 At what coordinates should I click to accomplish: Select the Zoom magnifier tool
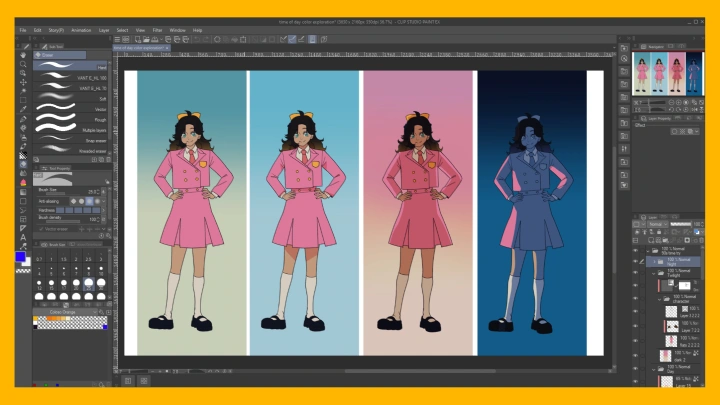23,64
